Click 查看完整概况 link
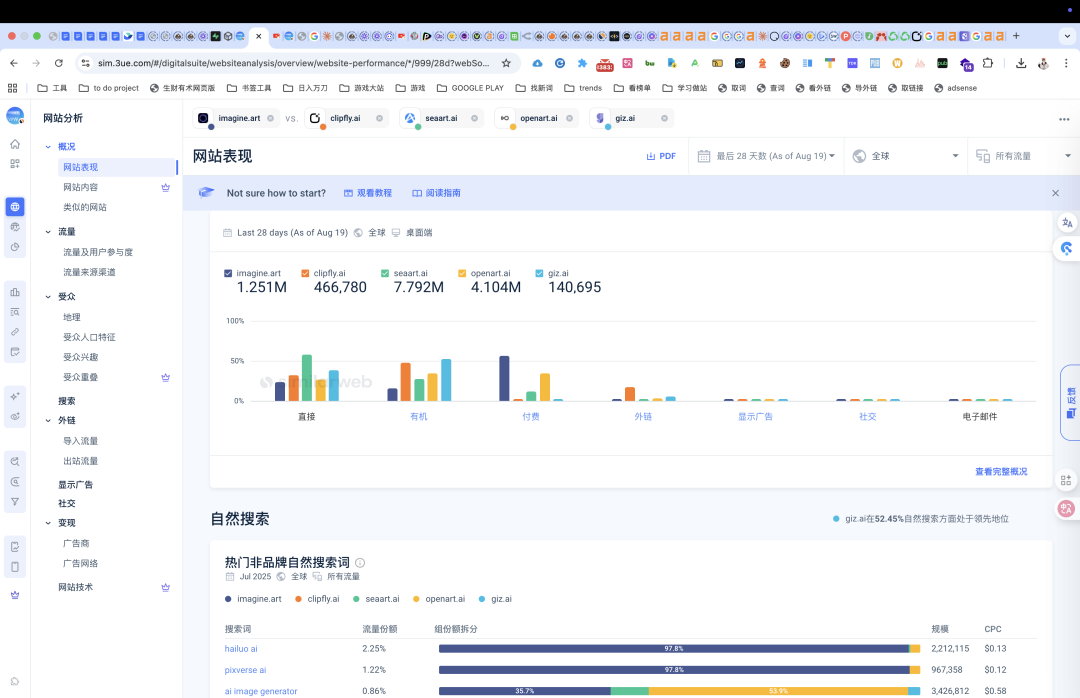The width and height of the screenshot is (1080, 698). tap(1001, 472)
